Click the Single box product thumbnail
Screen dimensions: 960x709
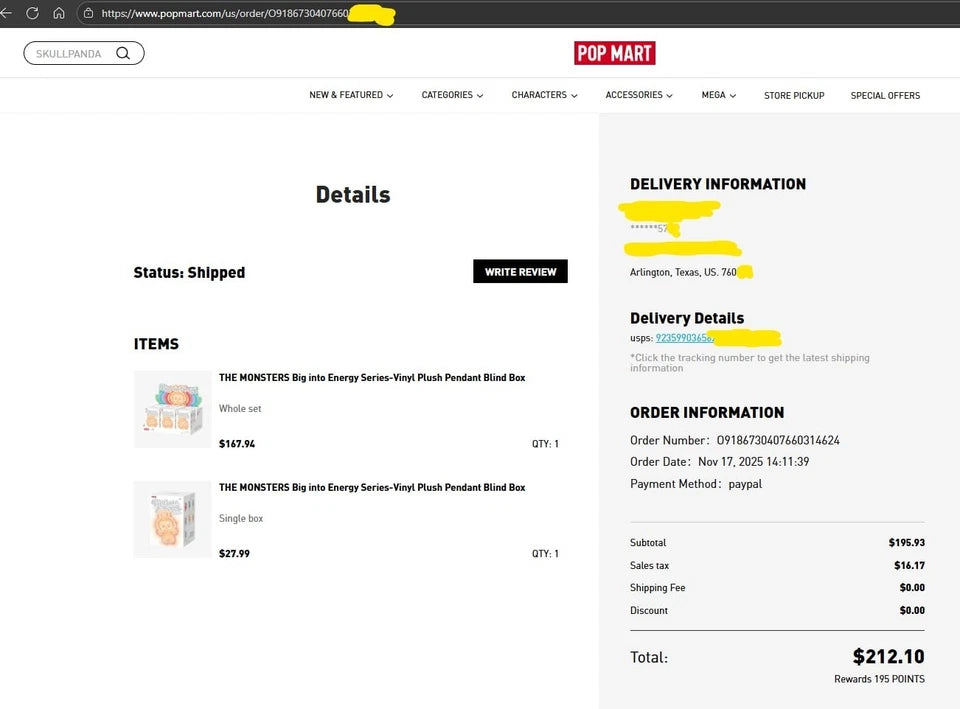point(172,519)
